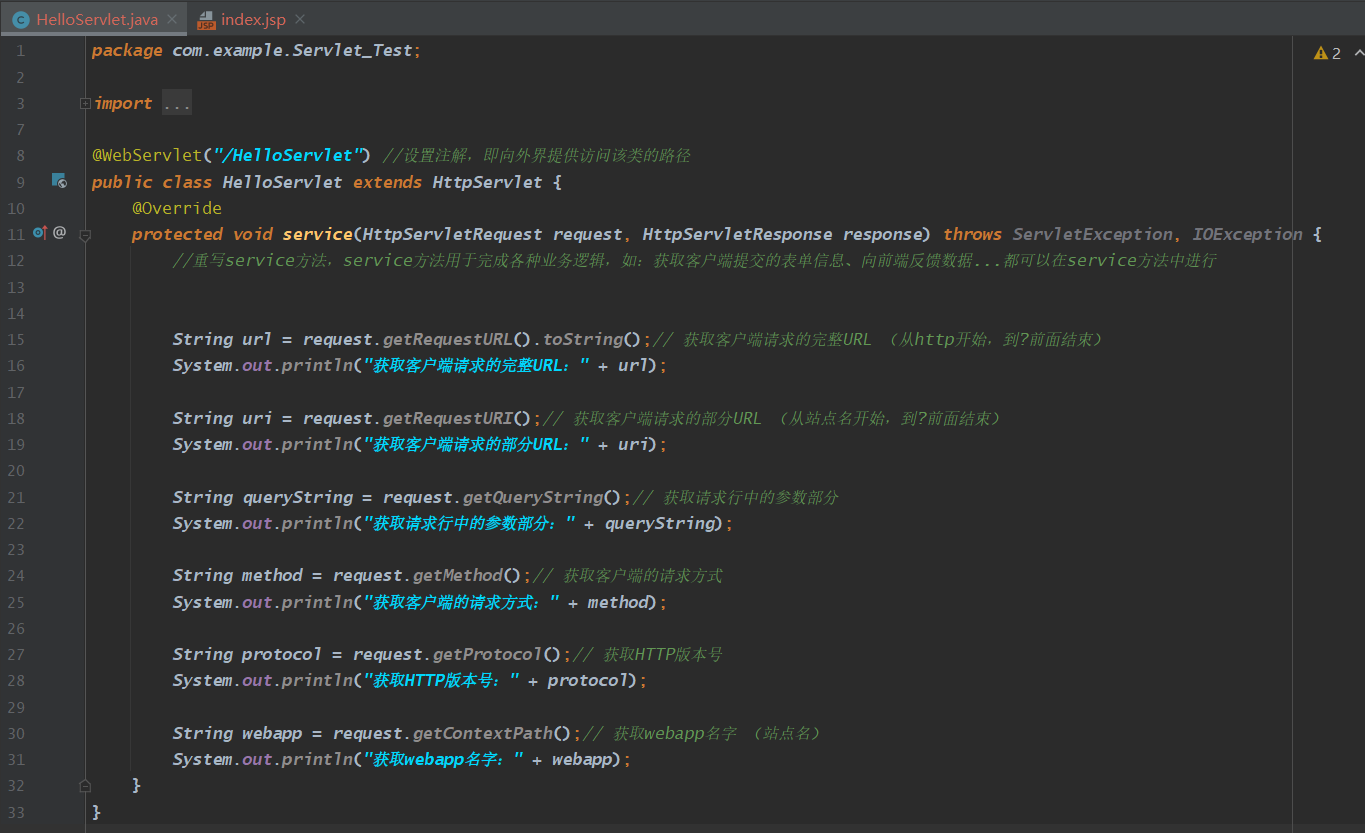Click the class name HelloServlet on line 9
The height and width of the screenshot is (833, 1365).
pyautogui.click(x=282, y=182)
